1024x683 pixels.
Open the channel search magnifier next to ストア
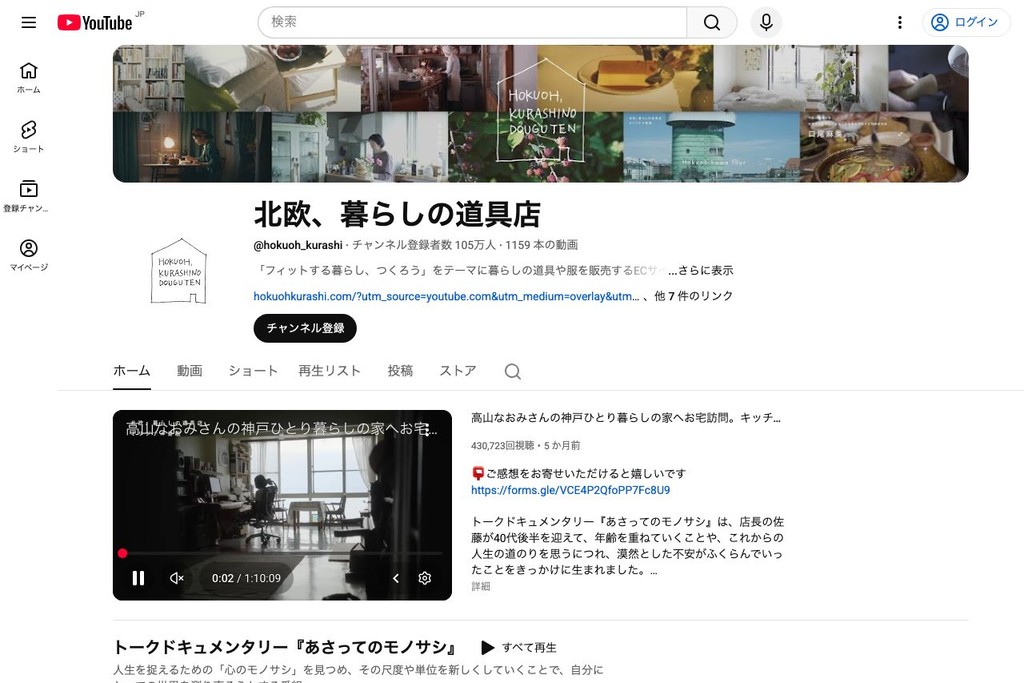tap(512, 371)
